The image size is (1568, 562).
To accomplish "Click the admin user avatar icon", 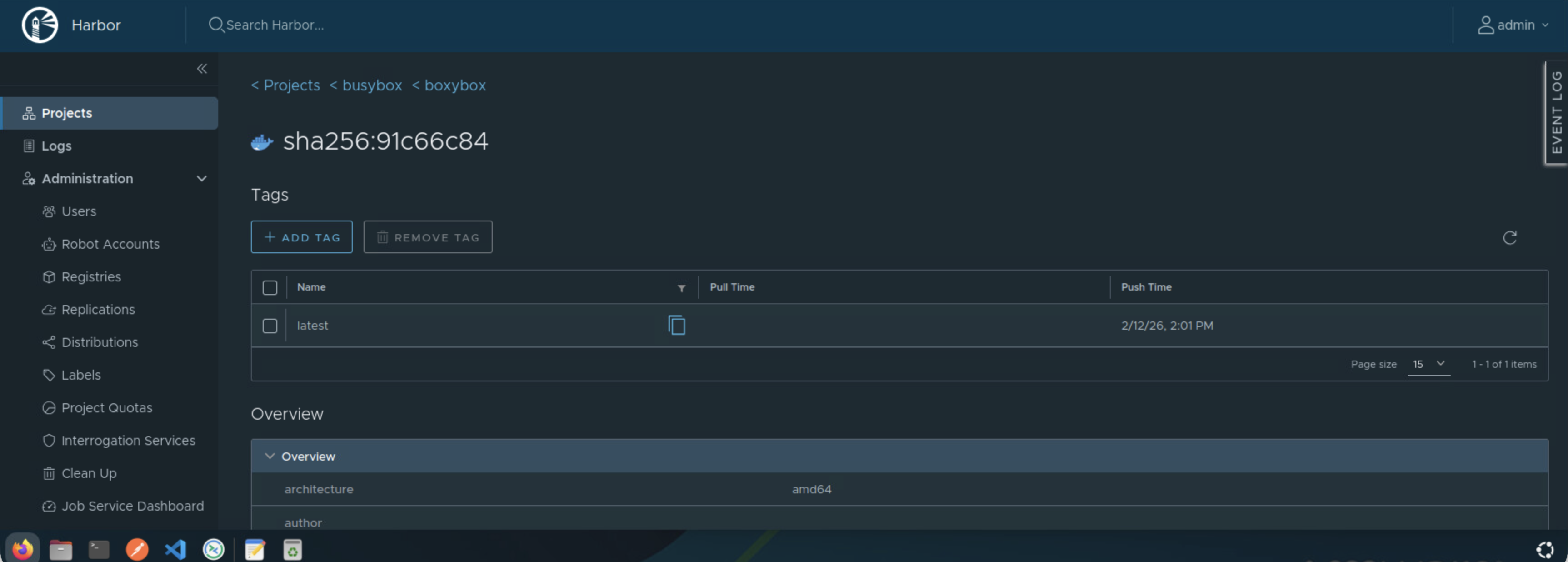I will coord(1485,25).
